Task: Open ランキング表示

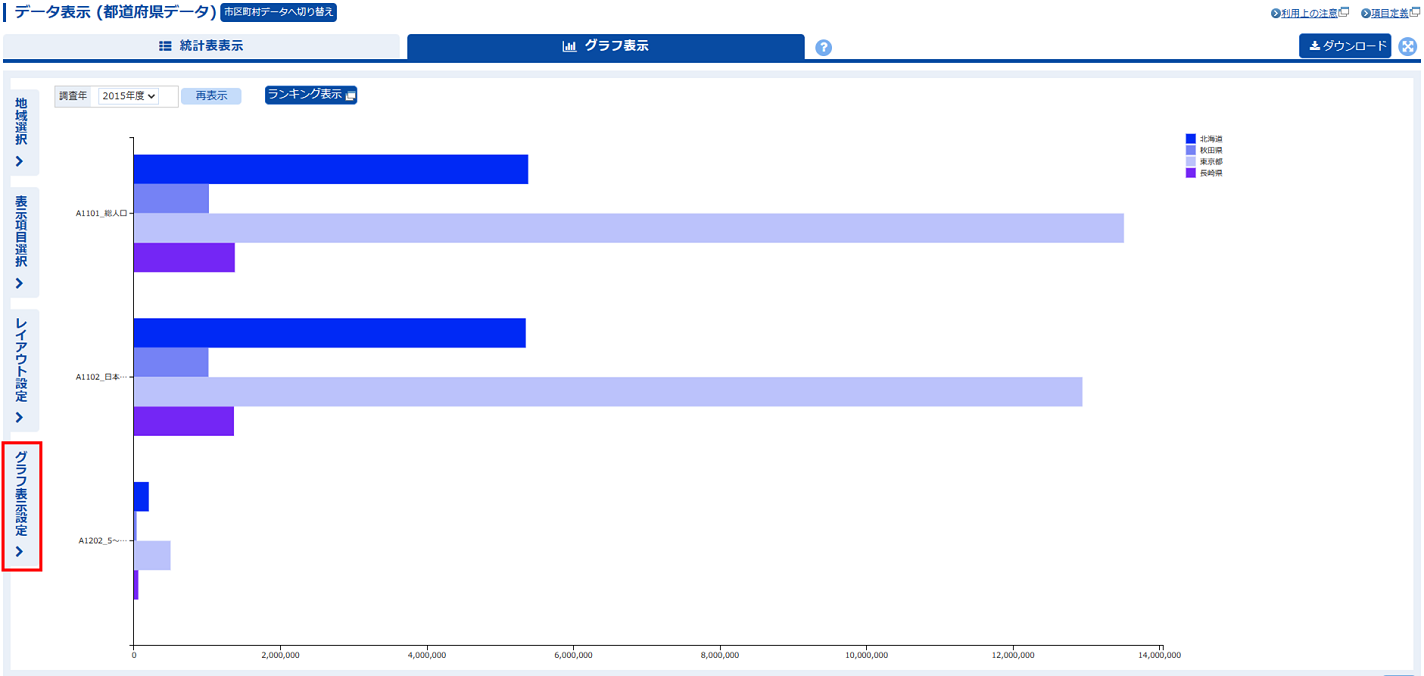Action: tap(311, 95)
